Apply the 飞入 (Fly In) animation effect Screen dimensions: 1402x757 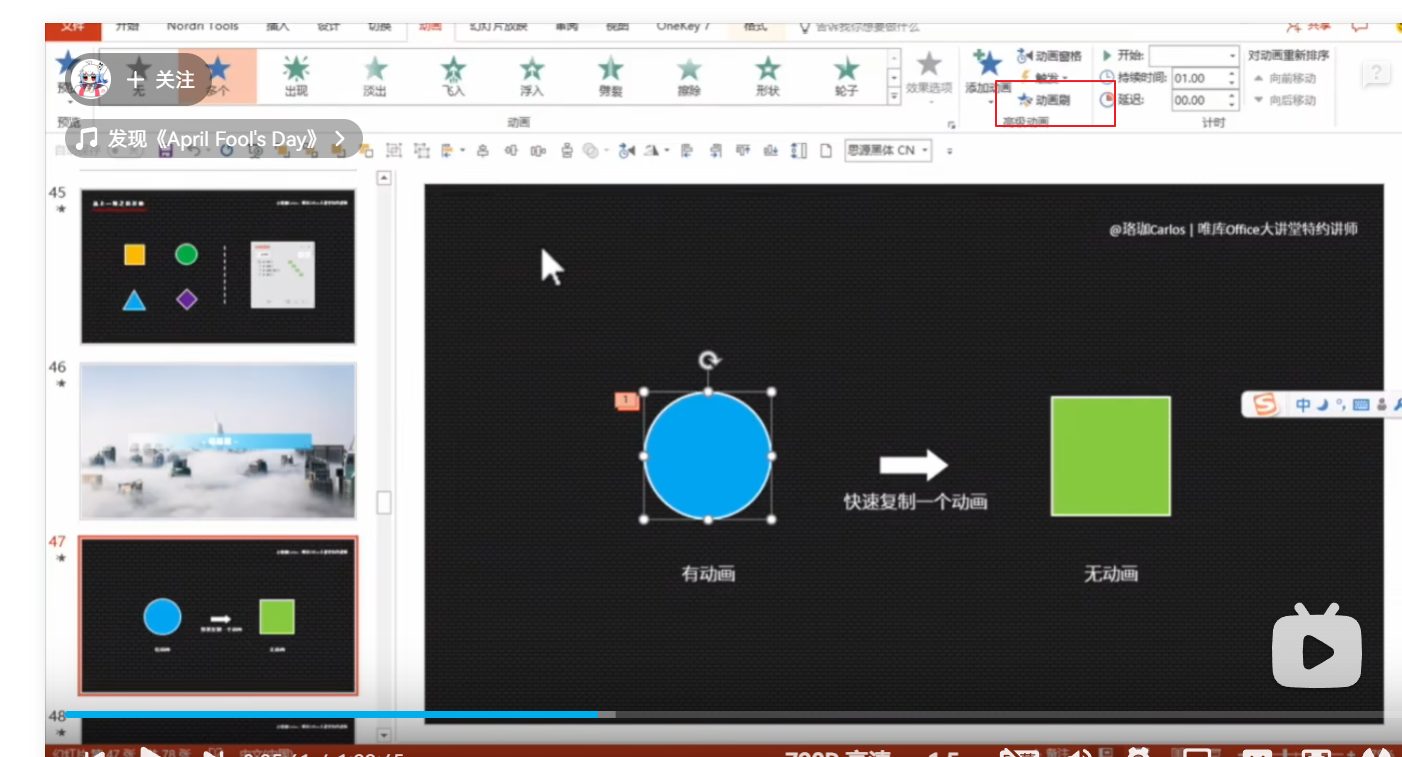click(454, 76)
